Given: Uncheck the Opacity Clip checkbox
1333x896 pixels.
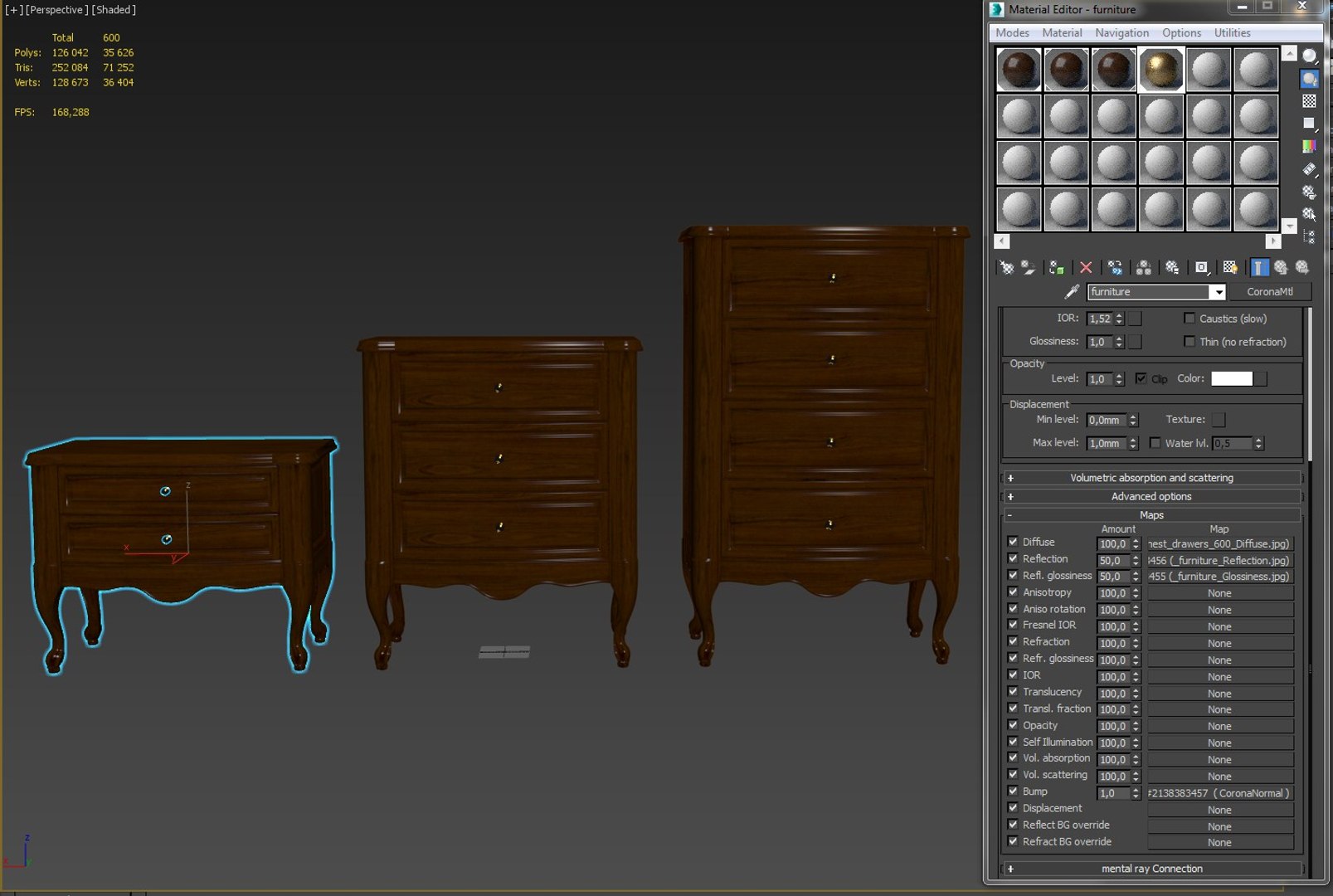Looking at the screenshot, I should 1141,378.
